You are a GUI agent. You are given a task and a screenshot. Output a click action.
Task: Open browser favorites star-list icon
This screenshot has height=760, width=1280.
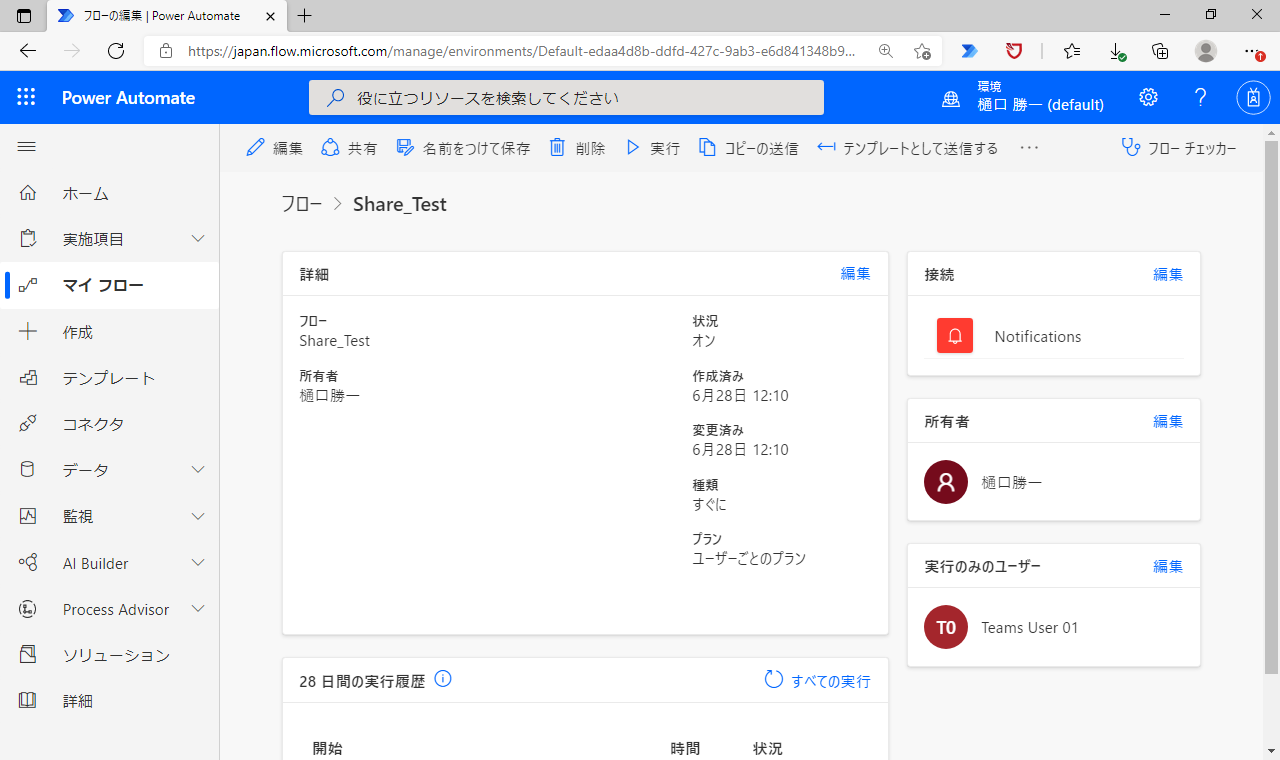[1072, 51]
